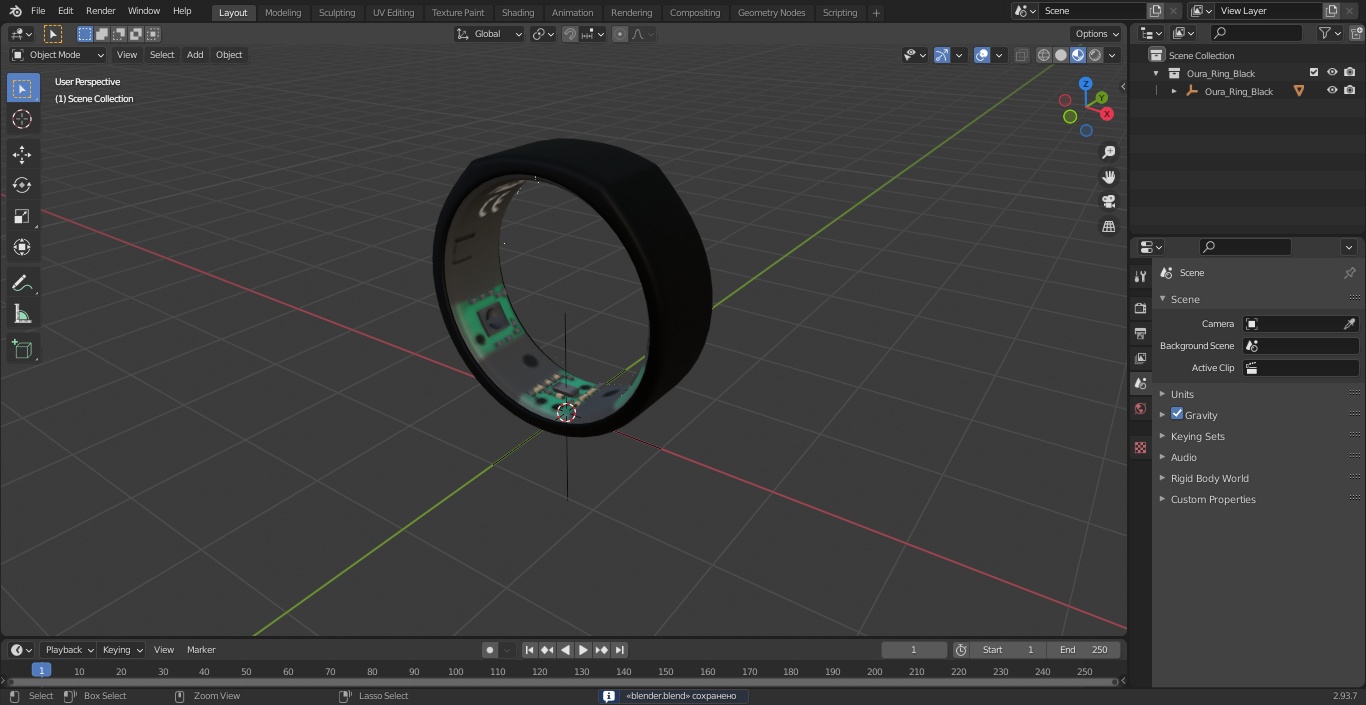Image resolution: width=1366 pixels, height=705 pixels.
Task: Disable rendering for Oura_Ring_Black collection camera icon
Action: tap(1349, 73)
